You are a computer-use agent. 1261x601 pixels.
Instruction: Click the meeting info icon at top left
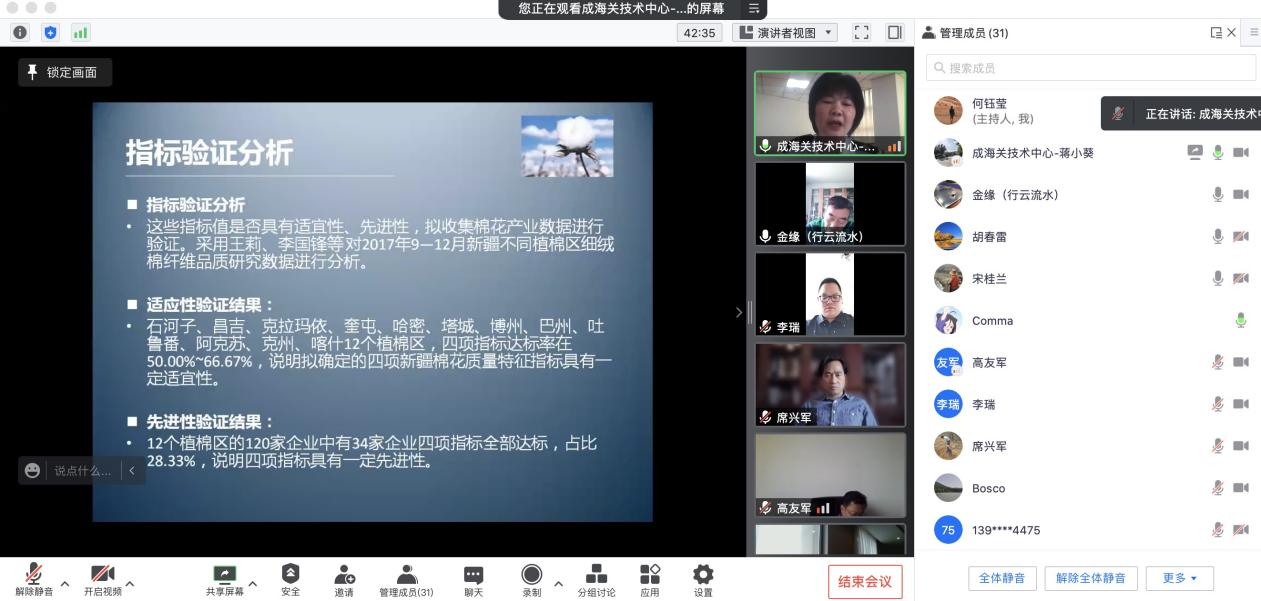coord(20,33)
